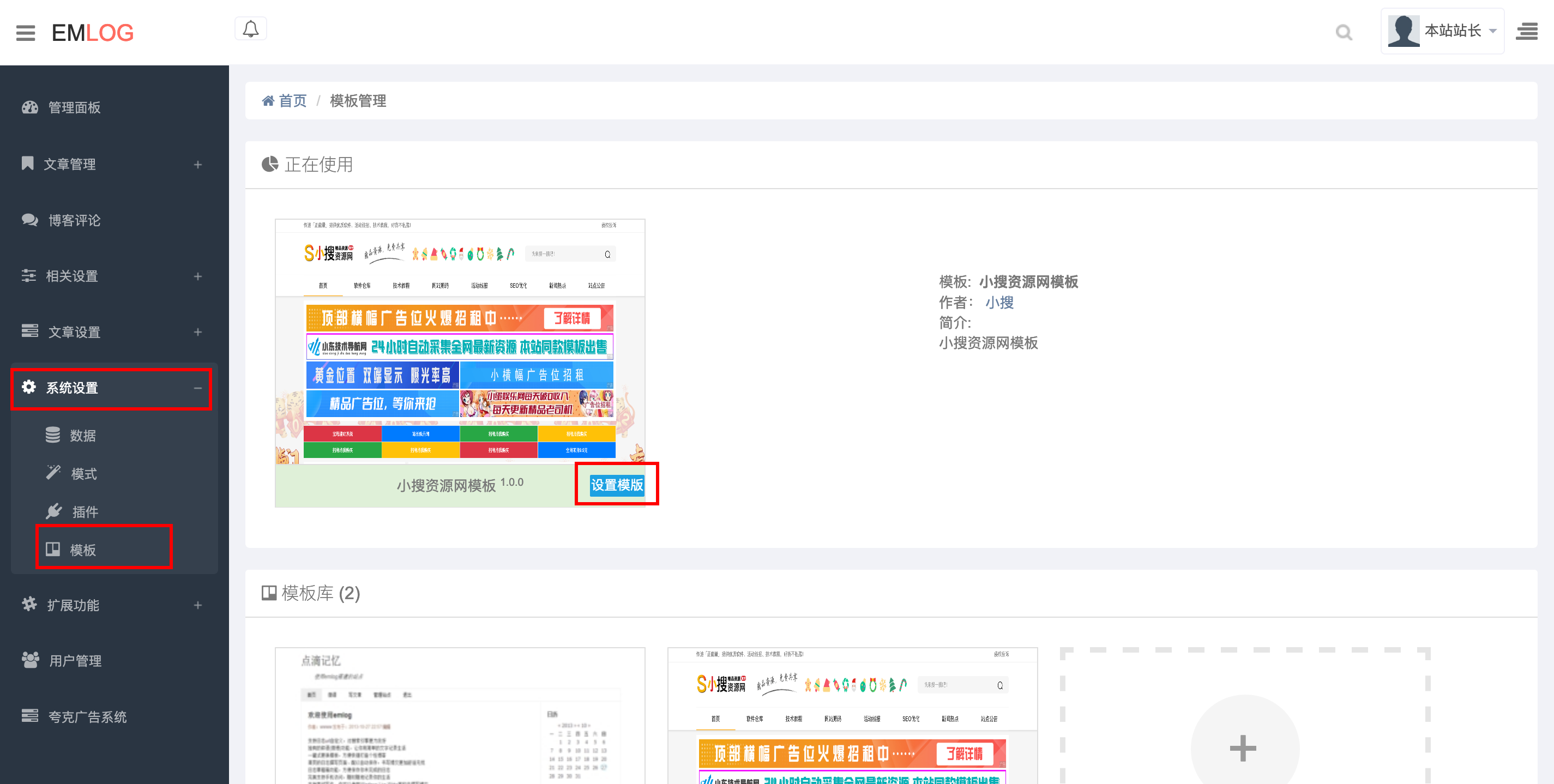Screen dimensions: 1554x784
Task: Click the search magnifier icon in header
Action: point(1344,32)
